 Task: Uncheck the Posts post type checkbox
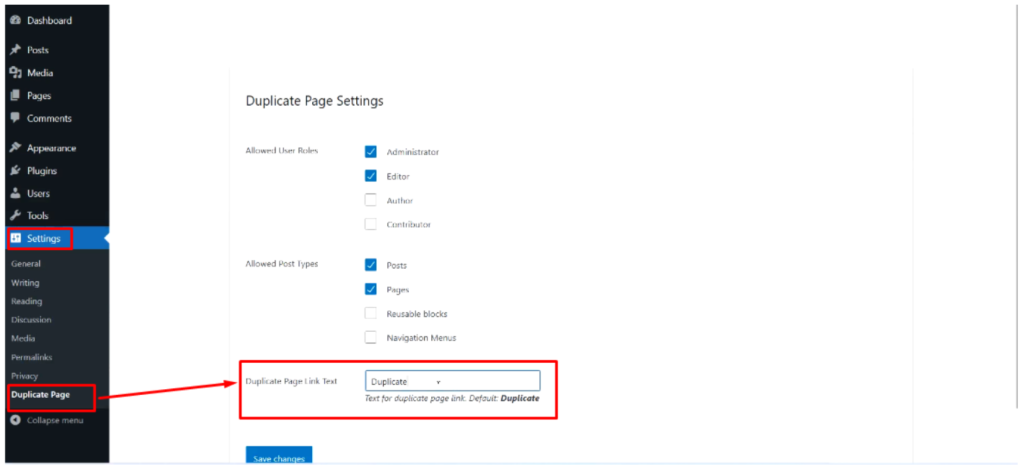pyautogui.click(x=371, y=265)
